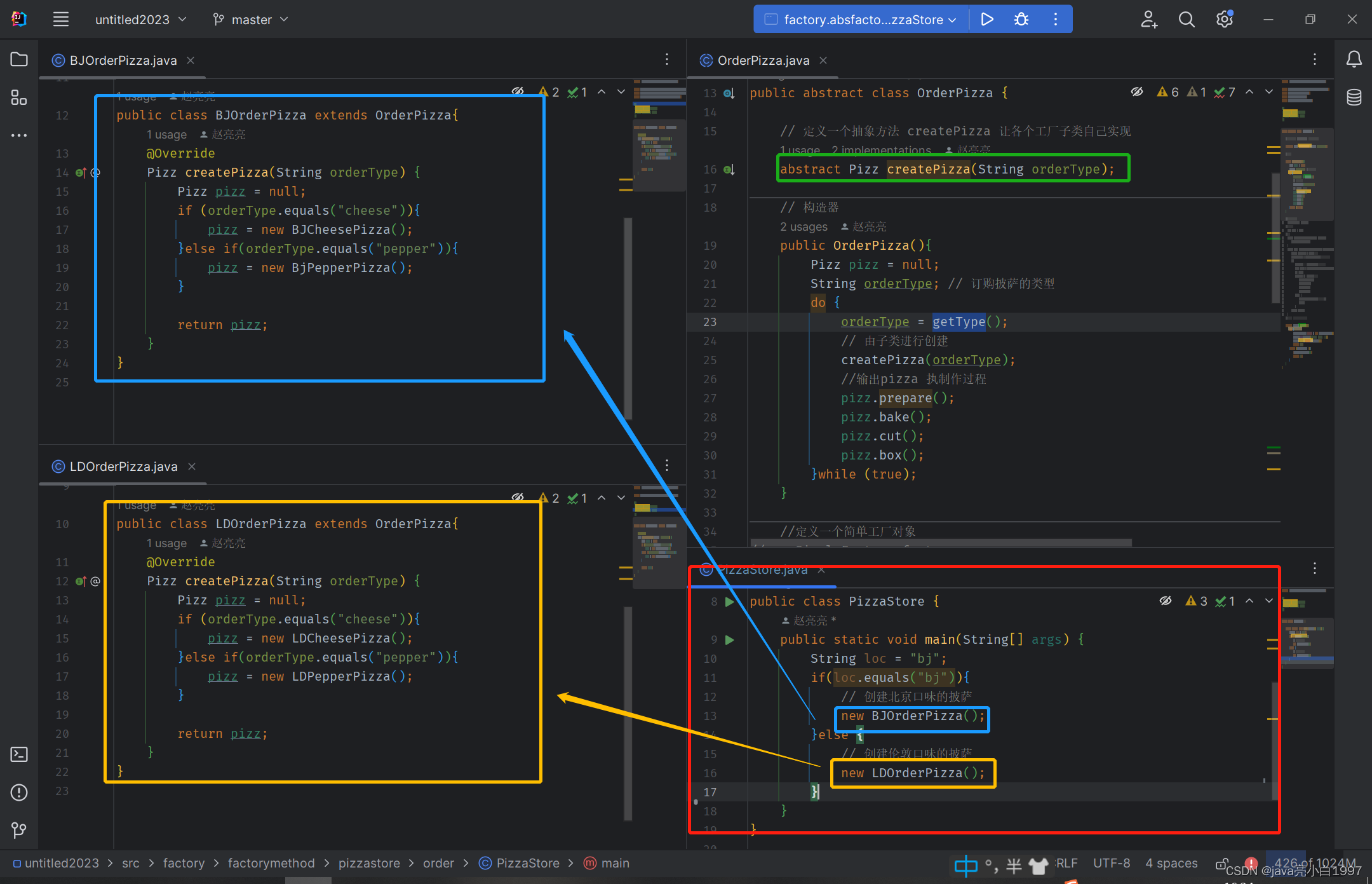Toggle inspection eye in OrderPizza editor
1372x884 pixels.
click(1137, 92)
